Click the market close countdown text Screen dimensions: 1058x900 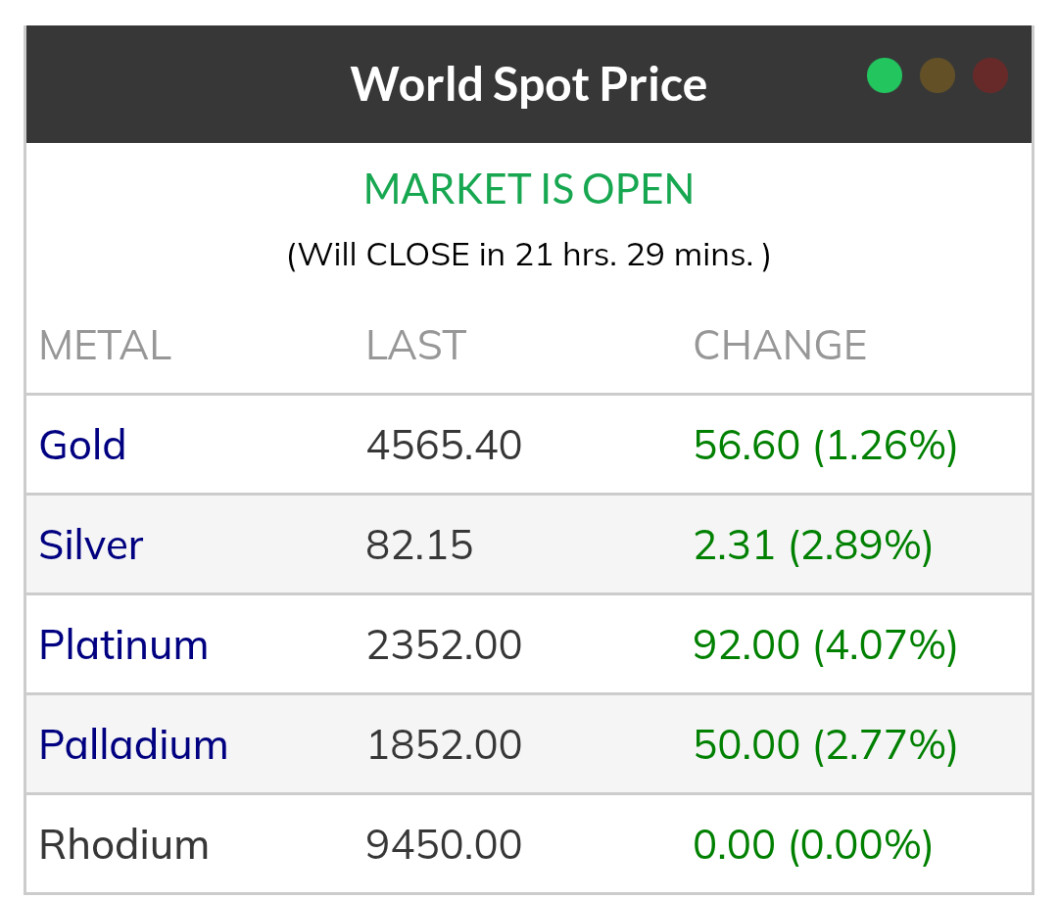point(529,255)
